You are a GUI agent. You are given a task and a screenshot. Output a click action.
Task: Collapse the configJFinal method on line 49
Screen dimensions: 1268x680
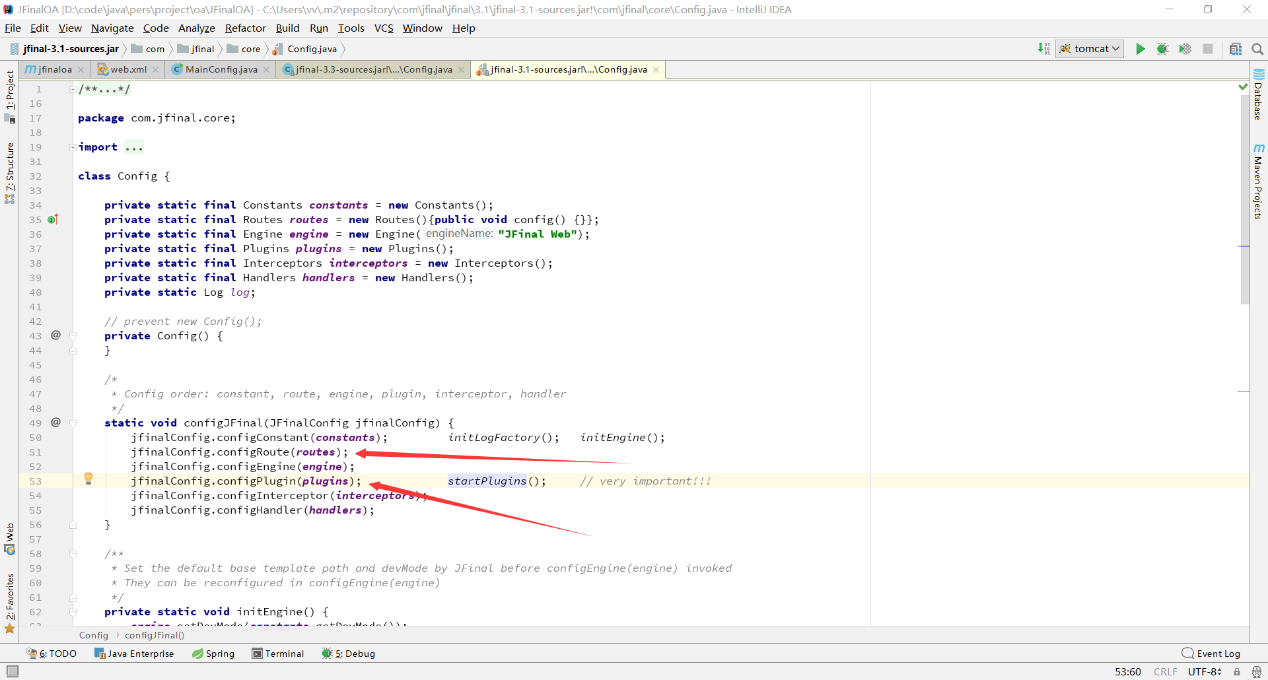click(x=73, y=423)
